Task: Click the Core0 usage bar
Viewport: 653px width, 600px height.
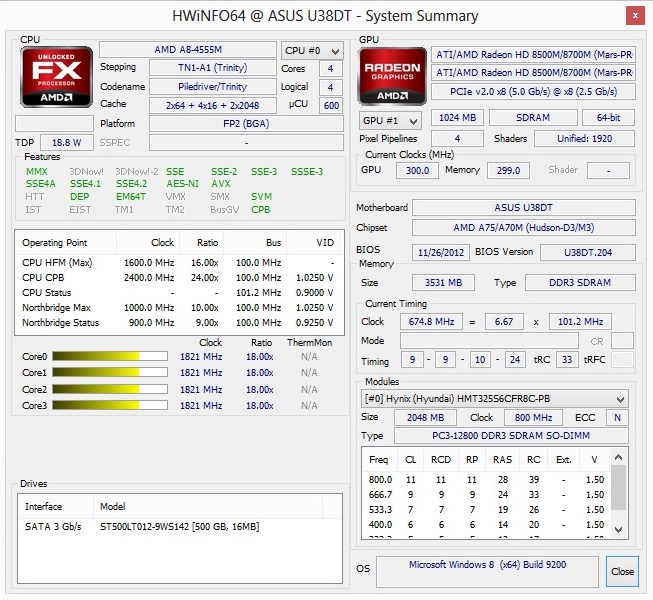Action: 110,356
